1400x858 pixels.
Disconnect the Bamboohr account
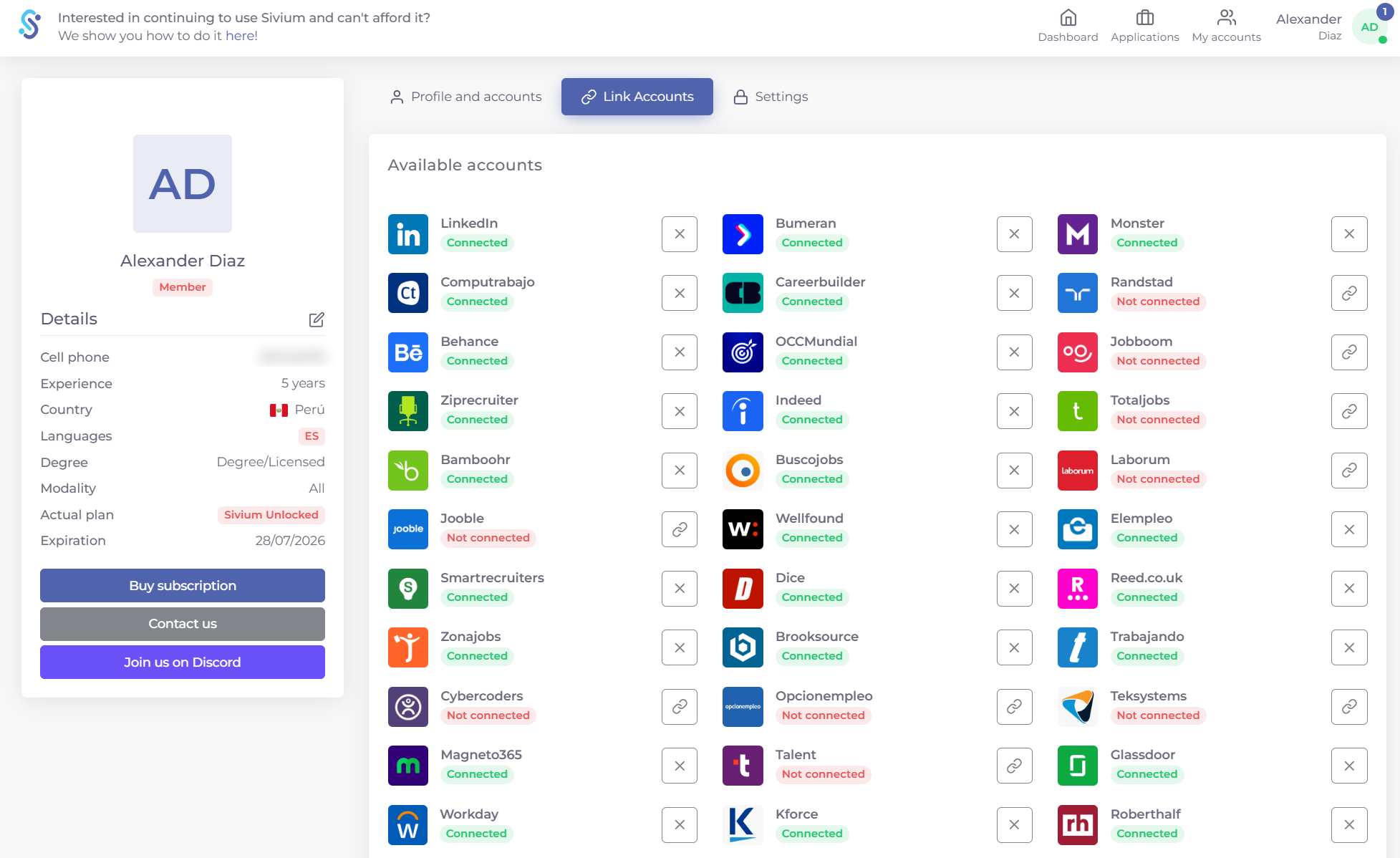pos(680,471)
